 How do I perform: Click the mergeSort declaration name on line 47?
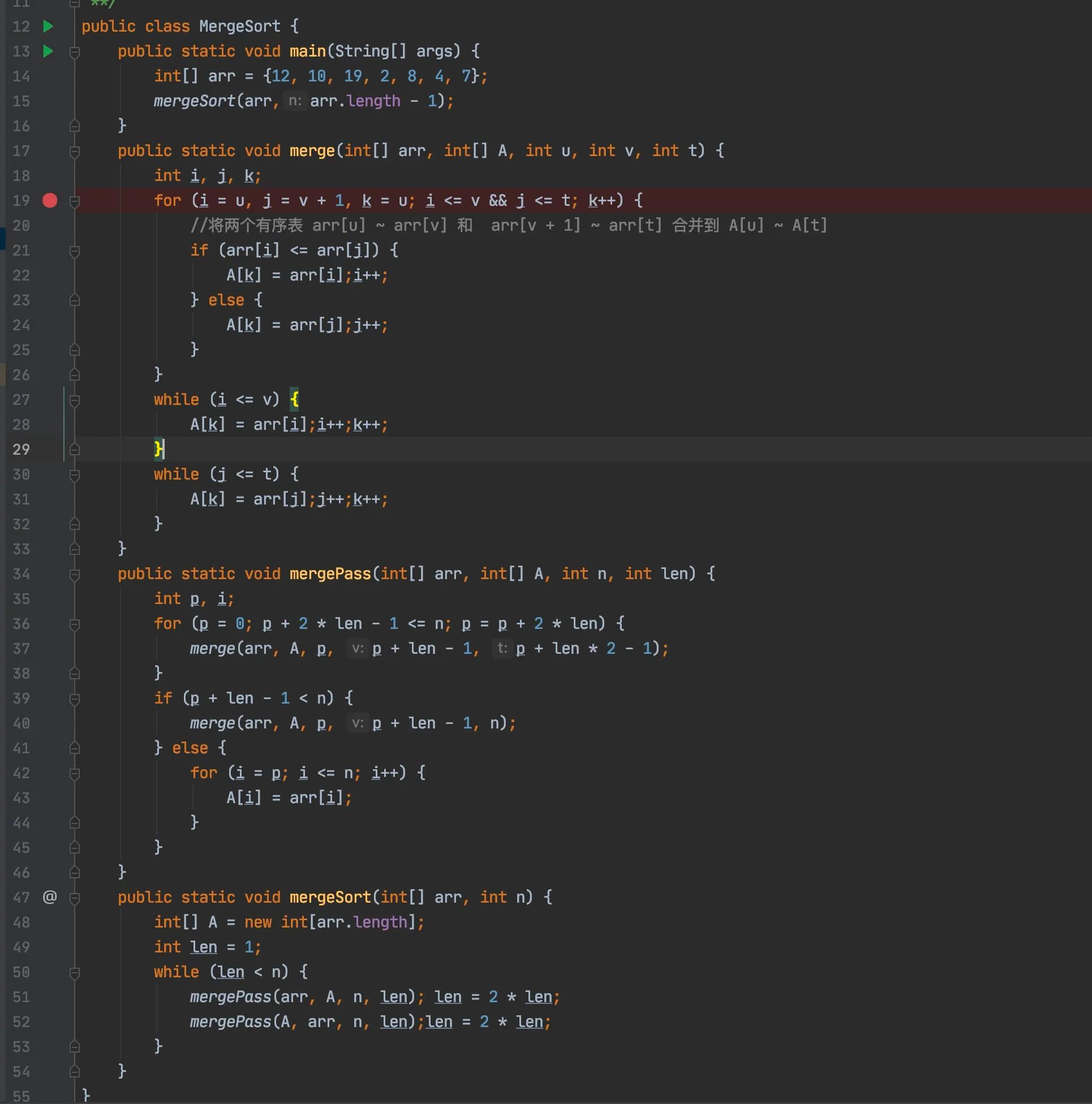pos(330,897)
